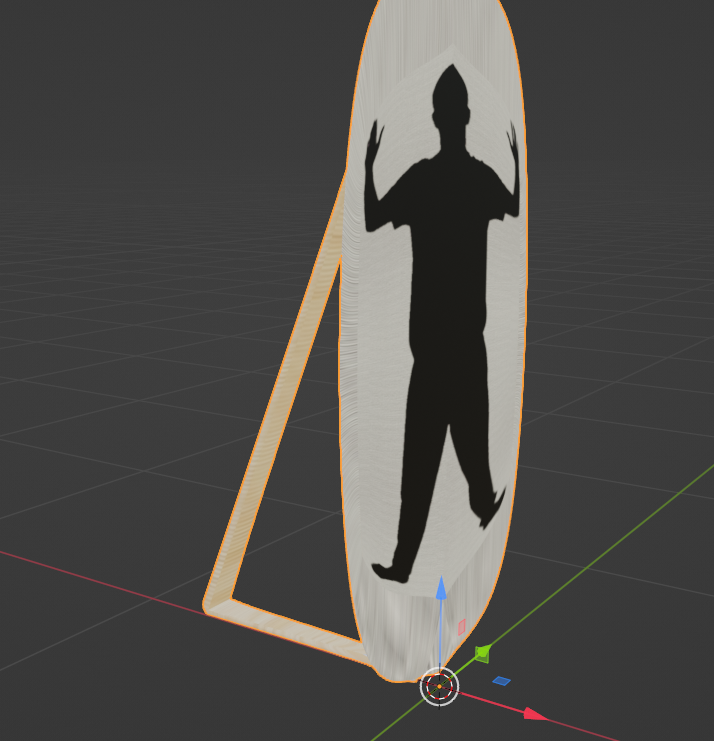The width and height of the screenshot is (714, 741).
Task: Click the blue Z-axis gizmo arrow
Action: click(x=440, y=588)
